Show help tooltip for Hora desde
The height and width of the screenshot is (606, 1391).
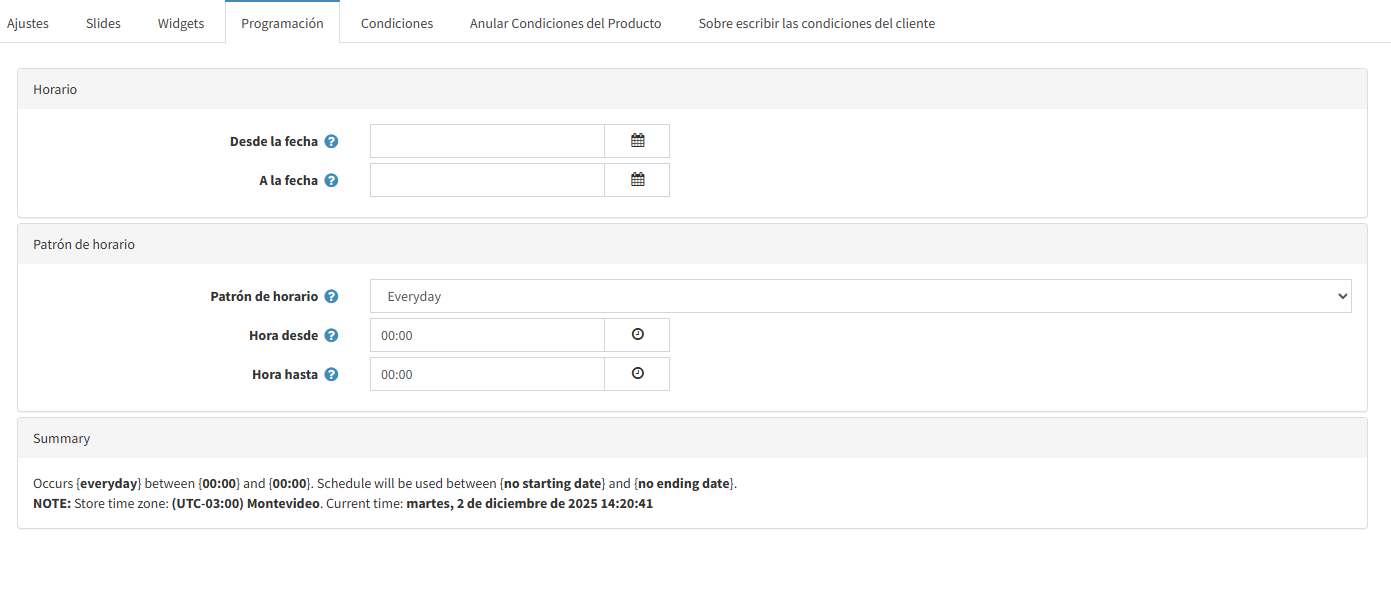point(331,336)
